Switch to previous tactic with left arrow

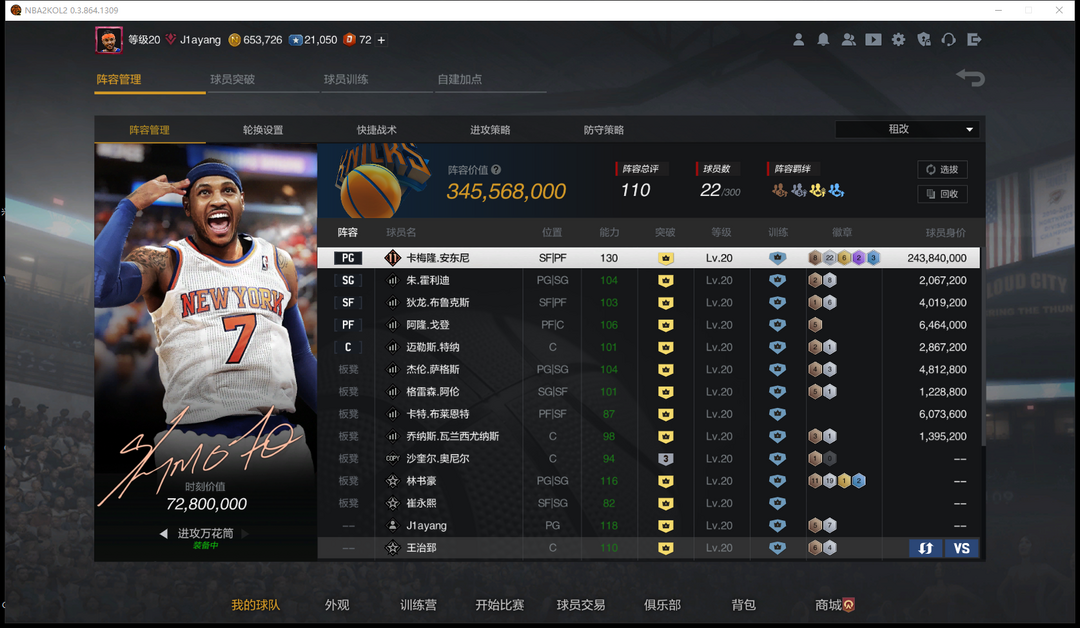164,534
